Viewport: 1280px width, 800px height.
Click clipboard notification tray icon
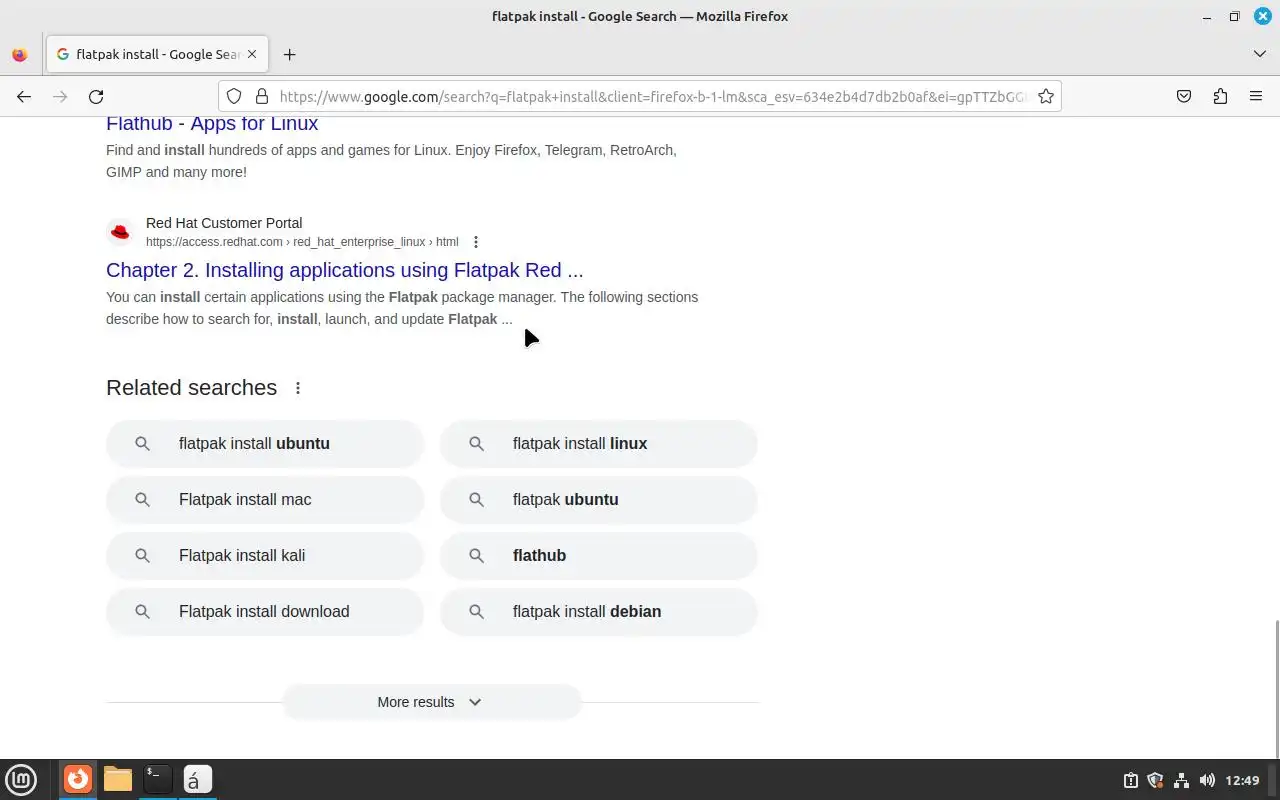coord(1130,780)
